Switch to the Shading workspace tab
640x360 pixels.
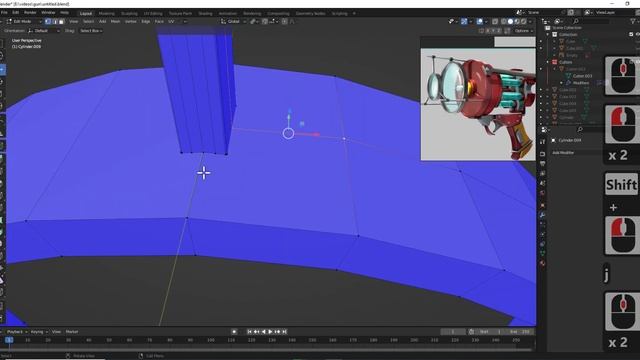[205, 13]
